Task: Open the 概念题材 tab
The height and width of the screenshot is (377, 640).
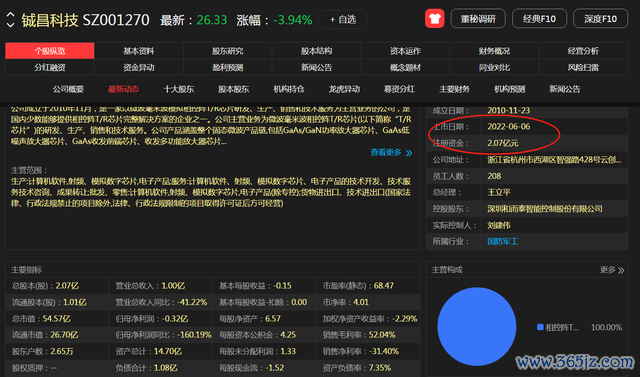Action: (405, 67)
